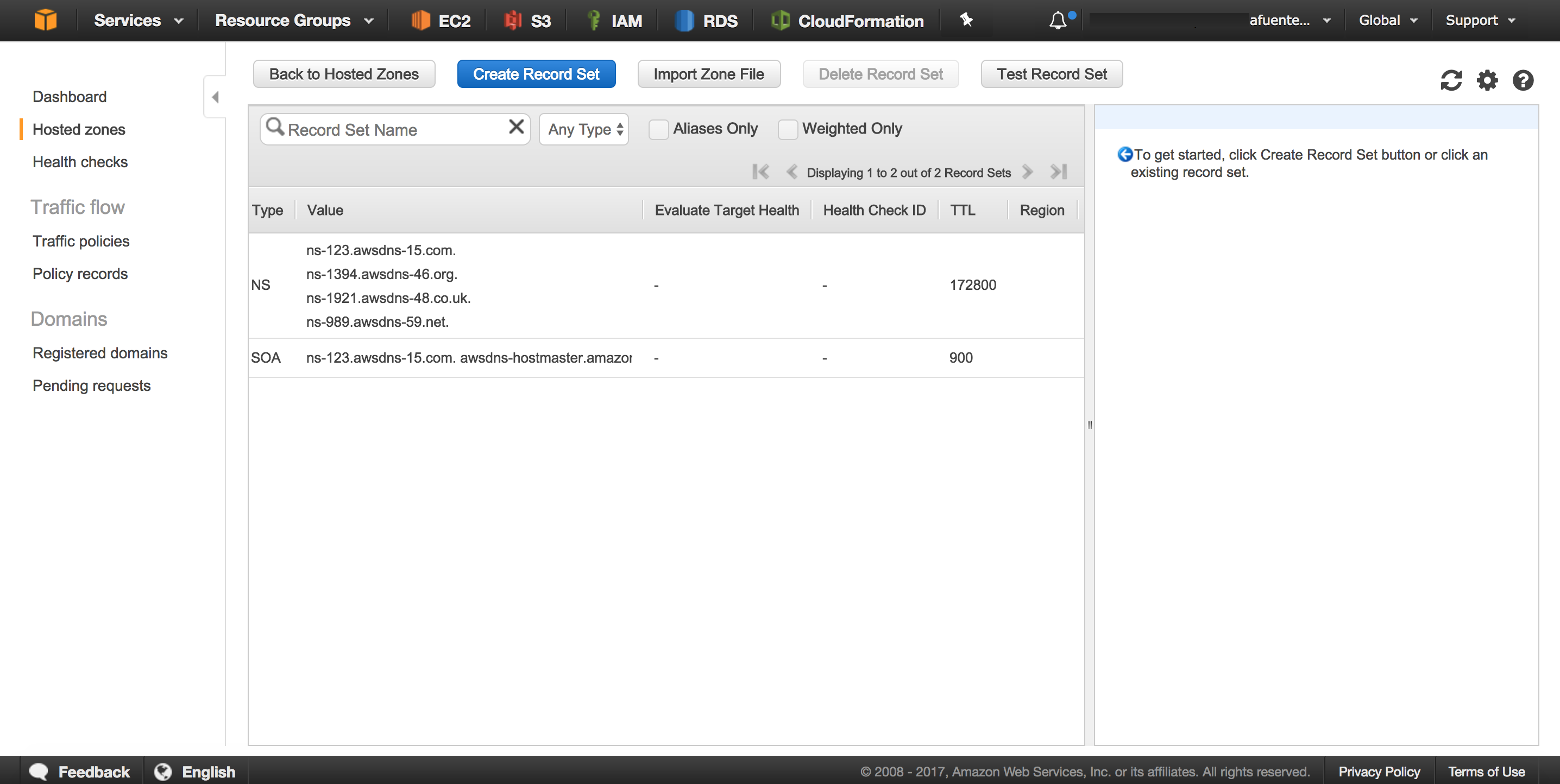Open the IAM service shortcut
This screenshot has width=1560, height=784.
tap(615, 21)
